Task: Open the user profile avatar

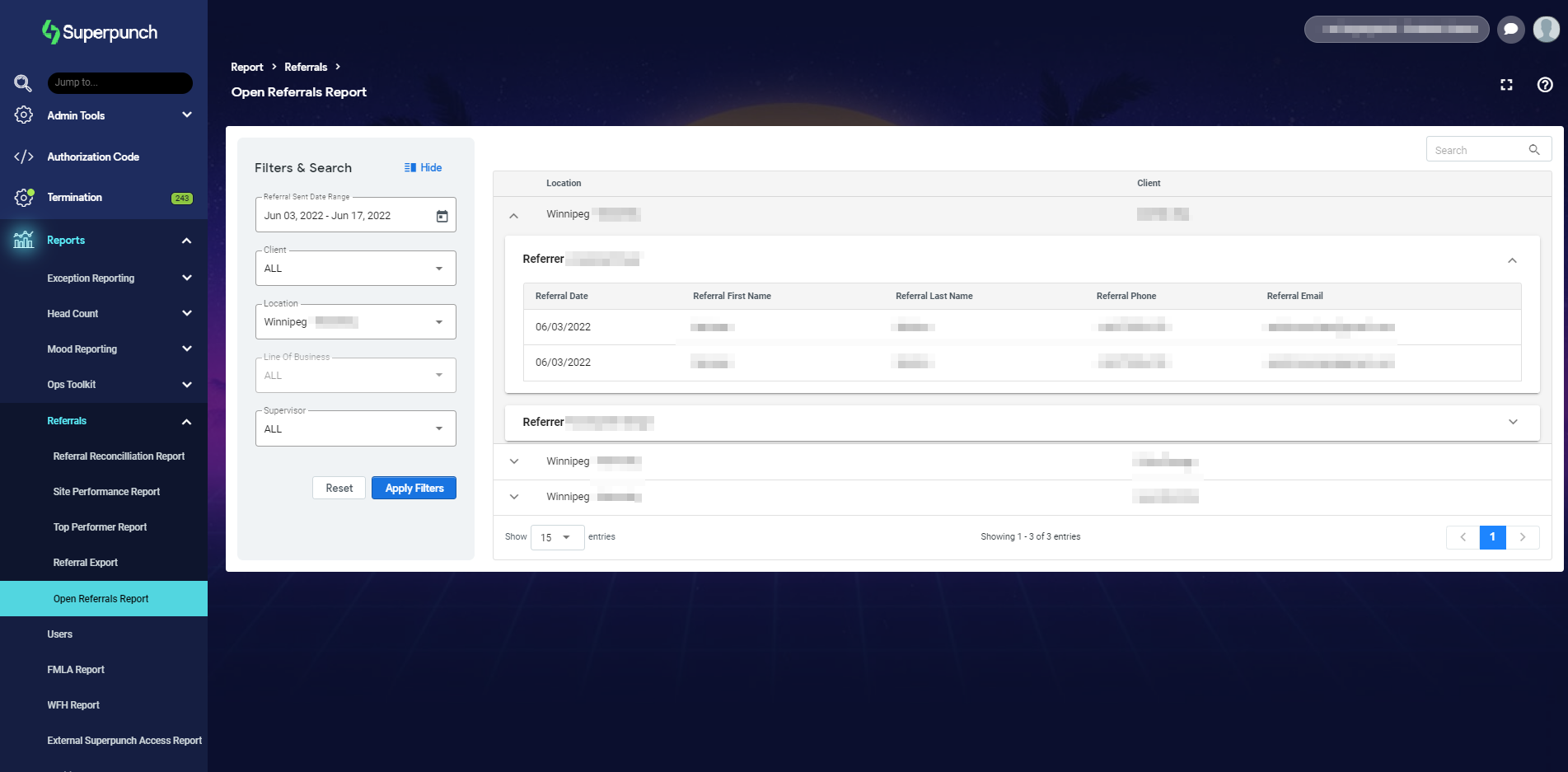Action: (x=1546, y=29)
